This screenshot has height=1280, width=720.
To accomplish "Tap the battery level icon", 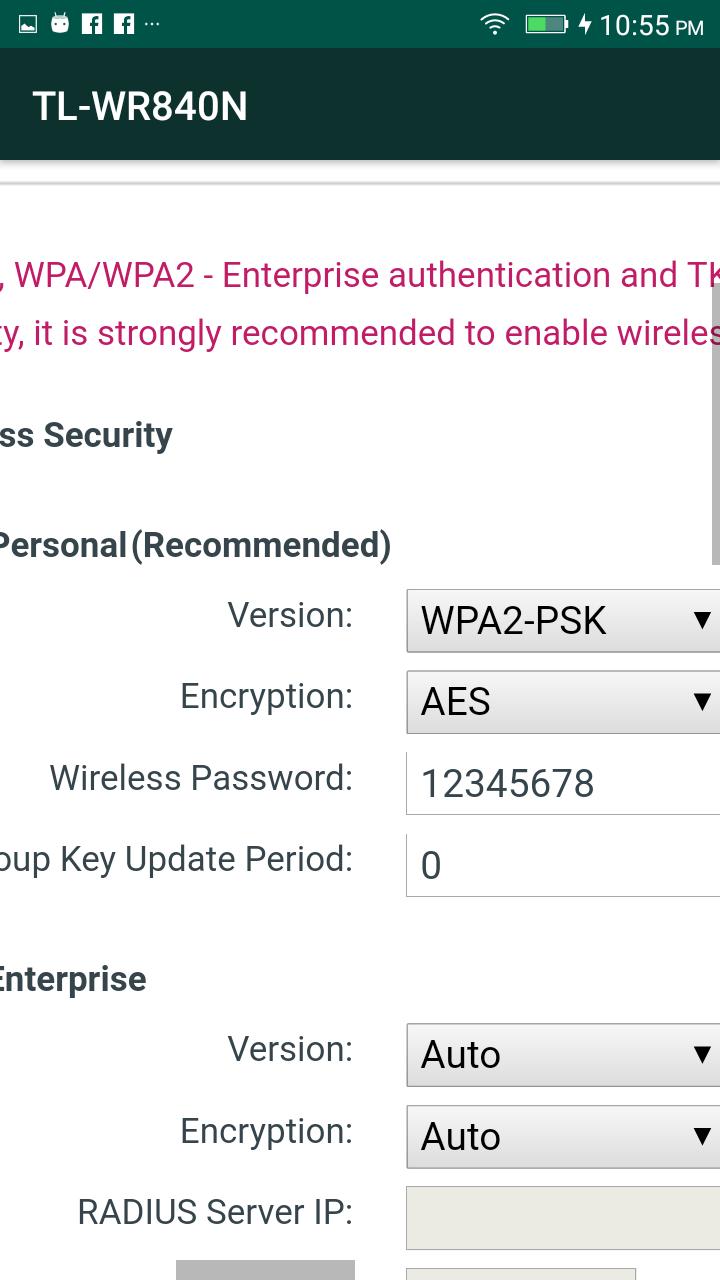I will [546, 24].
